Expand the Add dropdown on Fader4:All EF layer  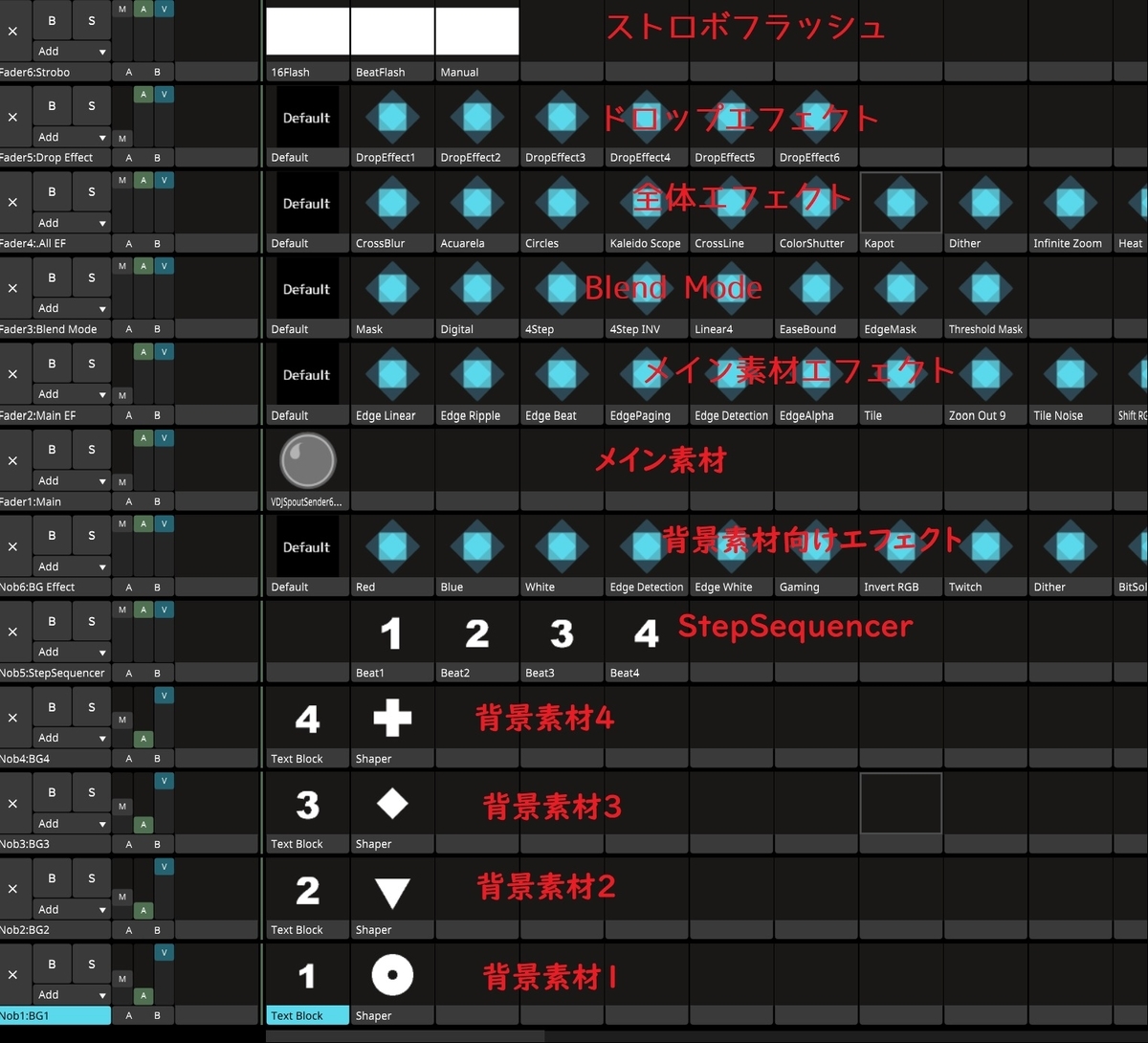72,222
